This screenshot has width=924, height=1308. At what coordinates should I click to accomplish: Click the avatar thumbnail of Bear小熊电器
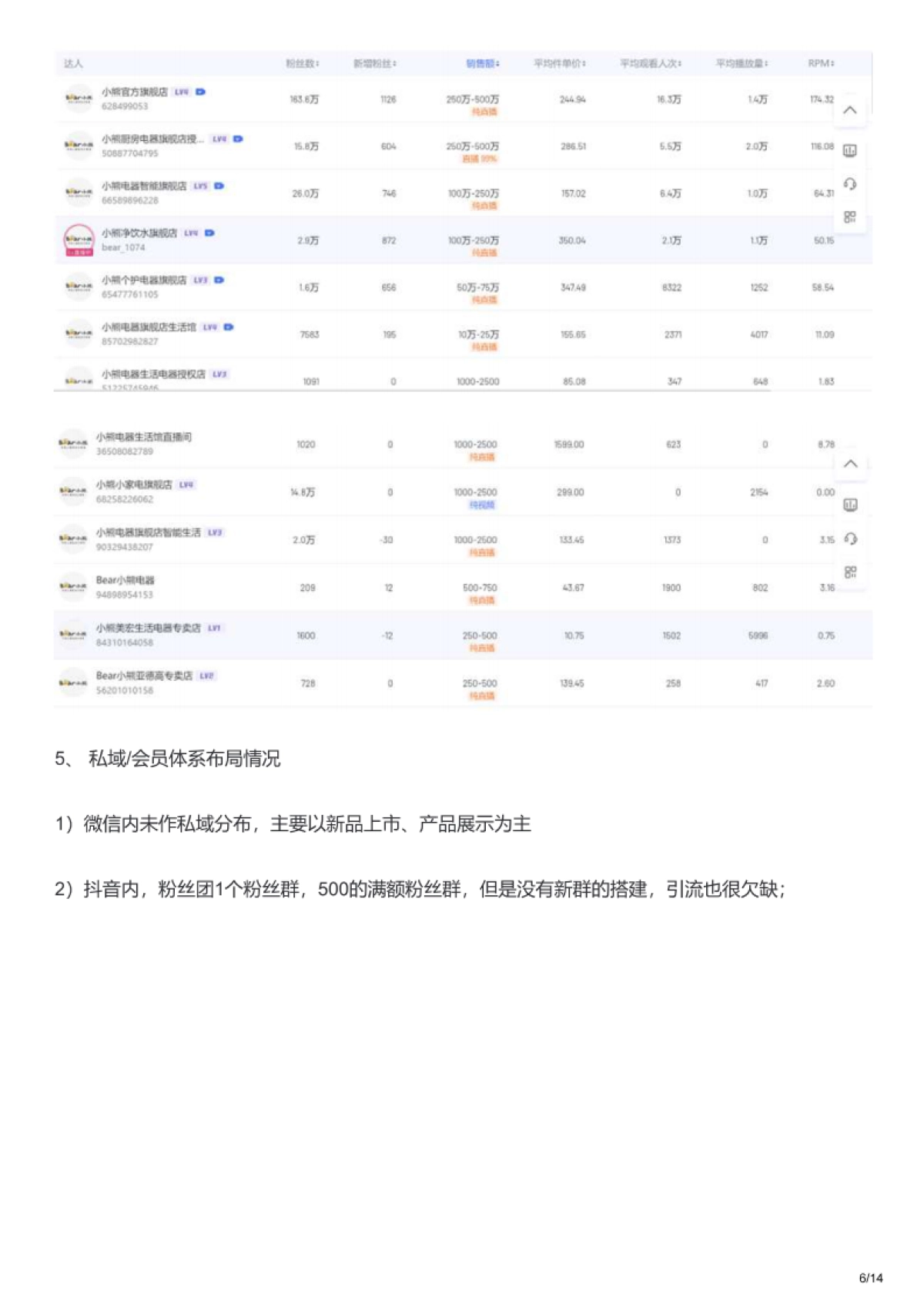tap(73, 587)
